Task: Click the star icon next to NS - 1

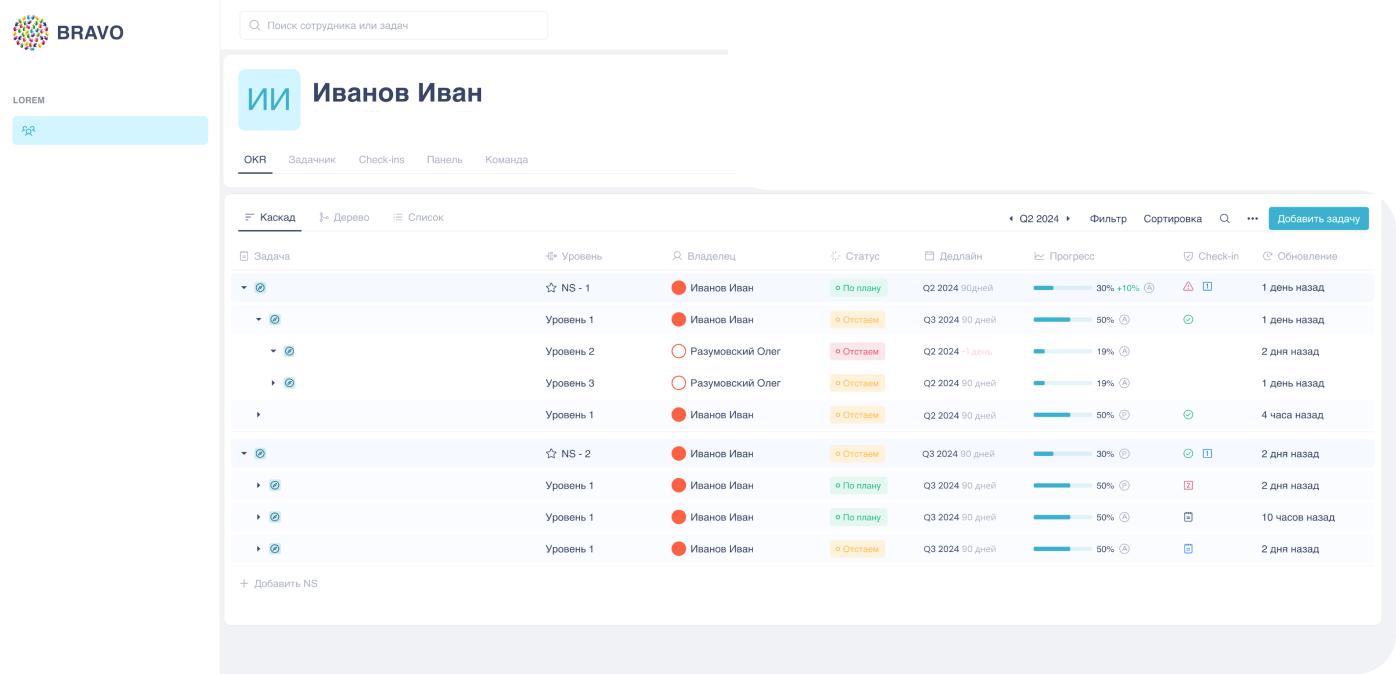Action: (x=551, y=287)
